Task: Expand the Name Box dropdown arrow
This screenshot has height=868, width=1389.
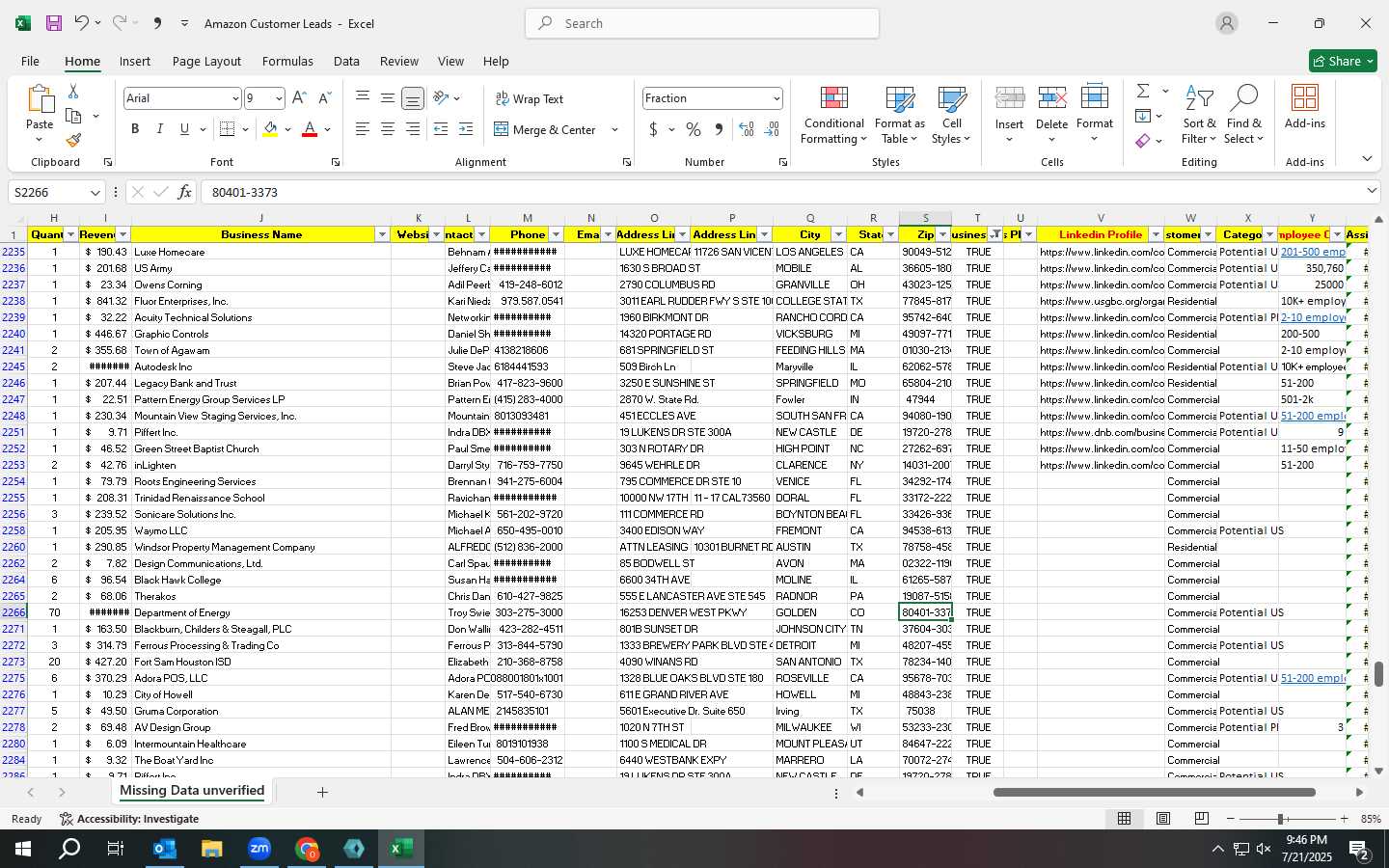Action: click(95, 192)
